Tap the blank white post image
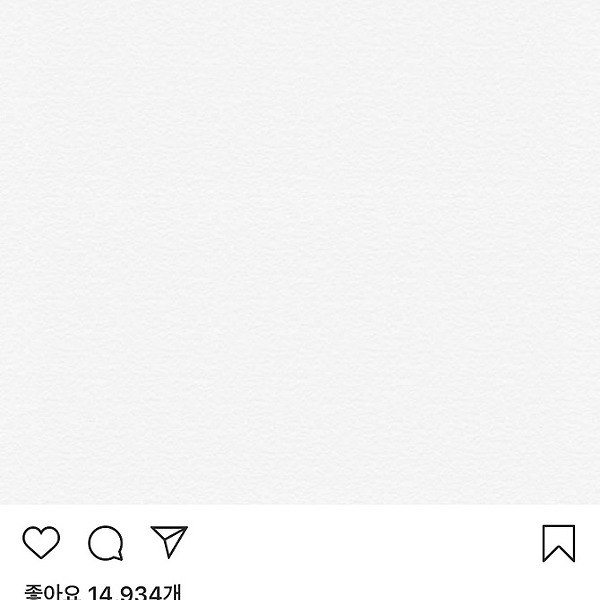This screenshot has height=600, width=600. [x=300, y=252]
